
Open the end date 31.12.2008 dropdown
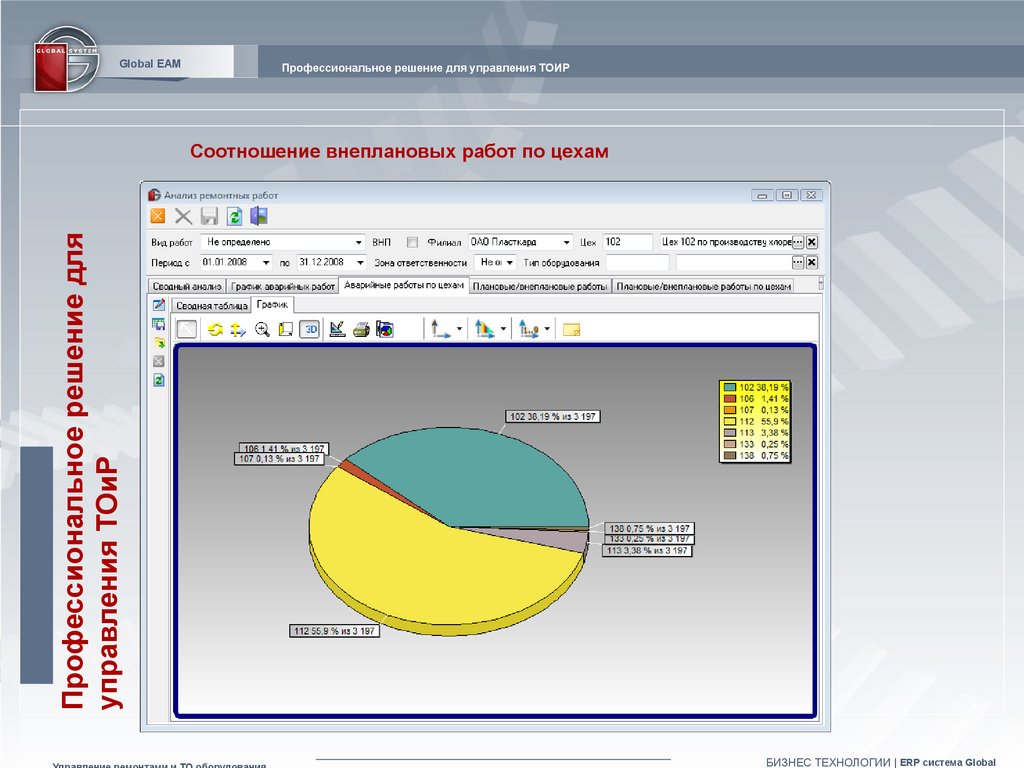(360, 263)
